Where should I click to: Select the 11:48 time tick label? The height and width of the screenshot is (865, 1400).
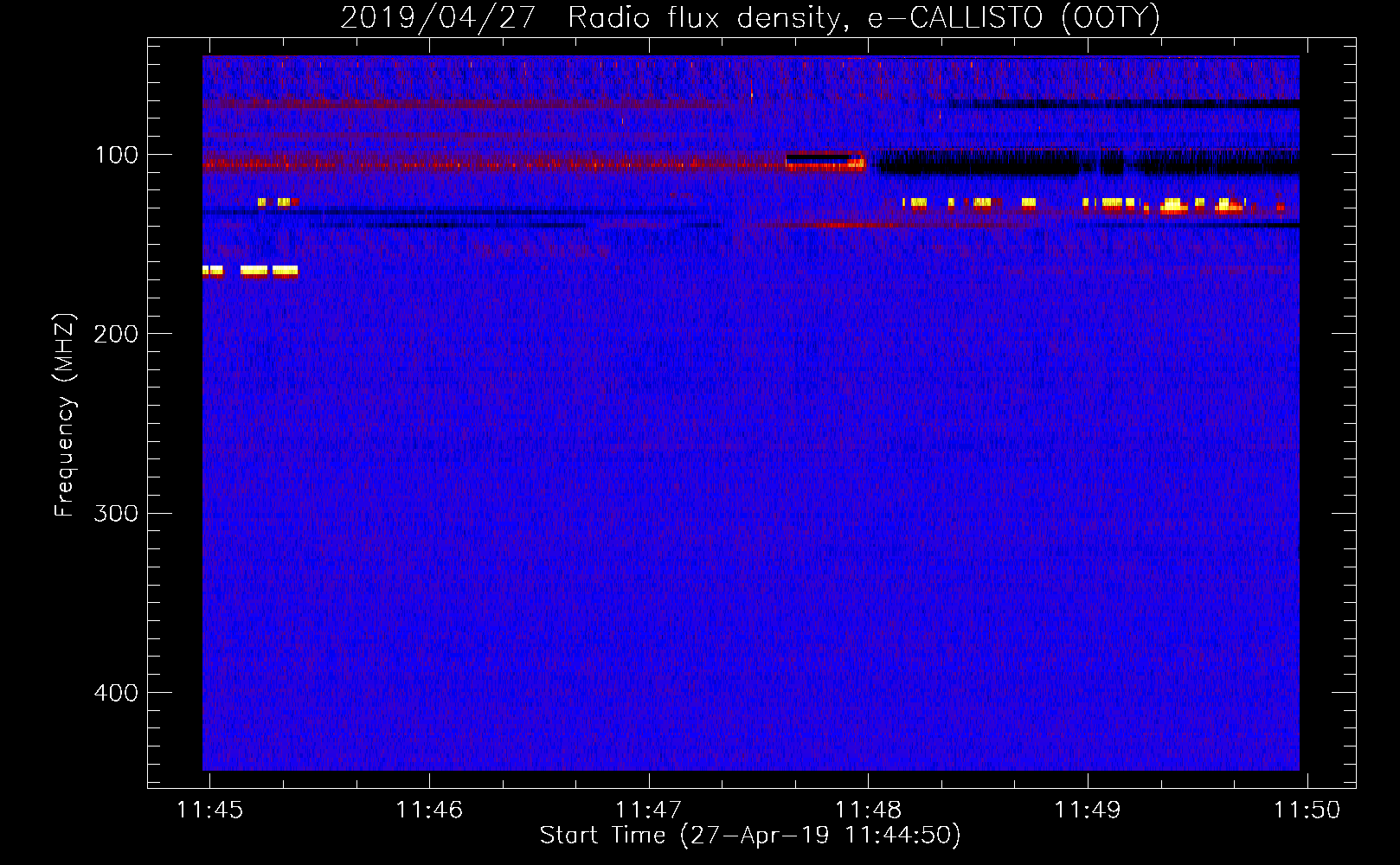tap(868, 810)
